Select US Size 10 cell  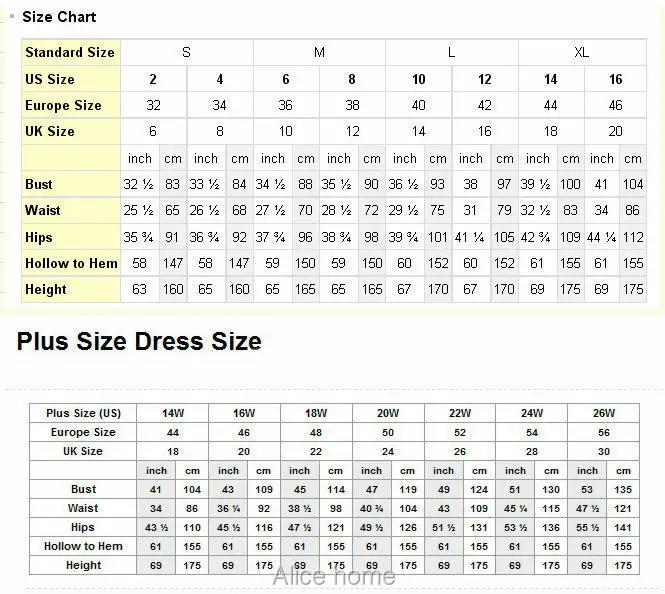pyautogui.click(x=419, y=79)
